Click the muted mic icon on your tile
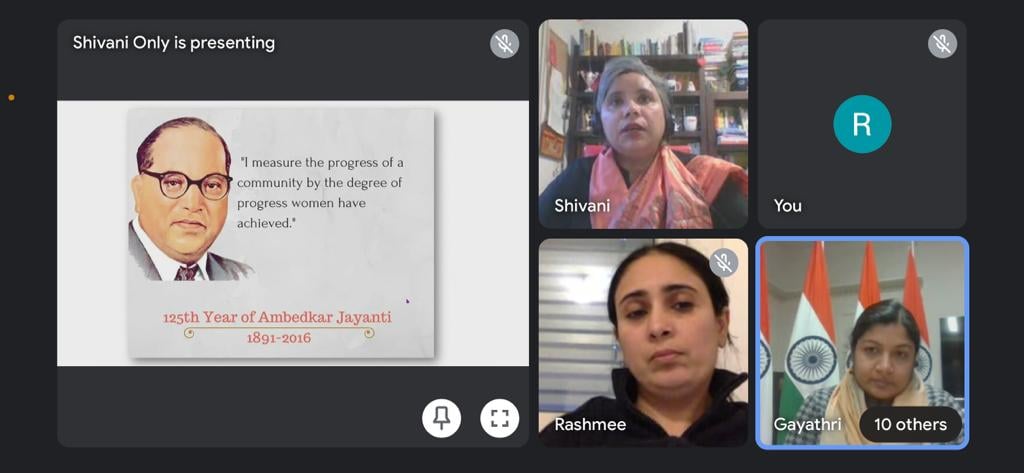The height and width of the screenshot is (473, 1024). [x=942, y=44]
